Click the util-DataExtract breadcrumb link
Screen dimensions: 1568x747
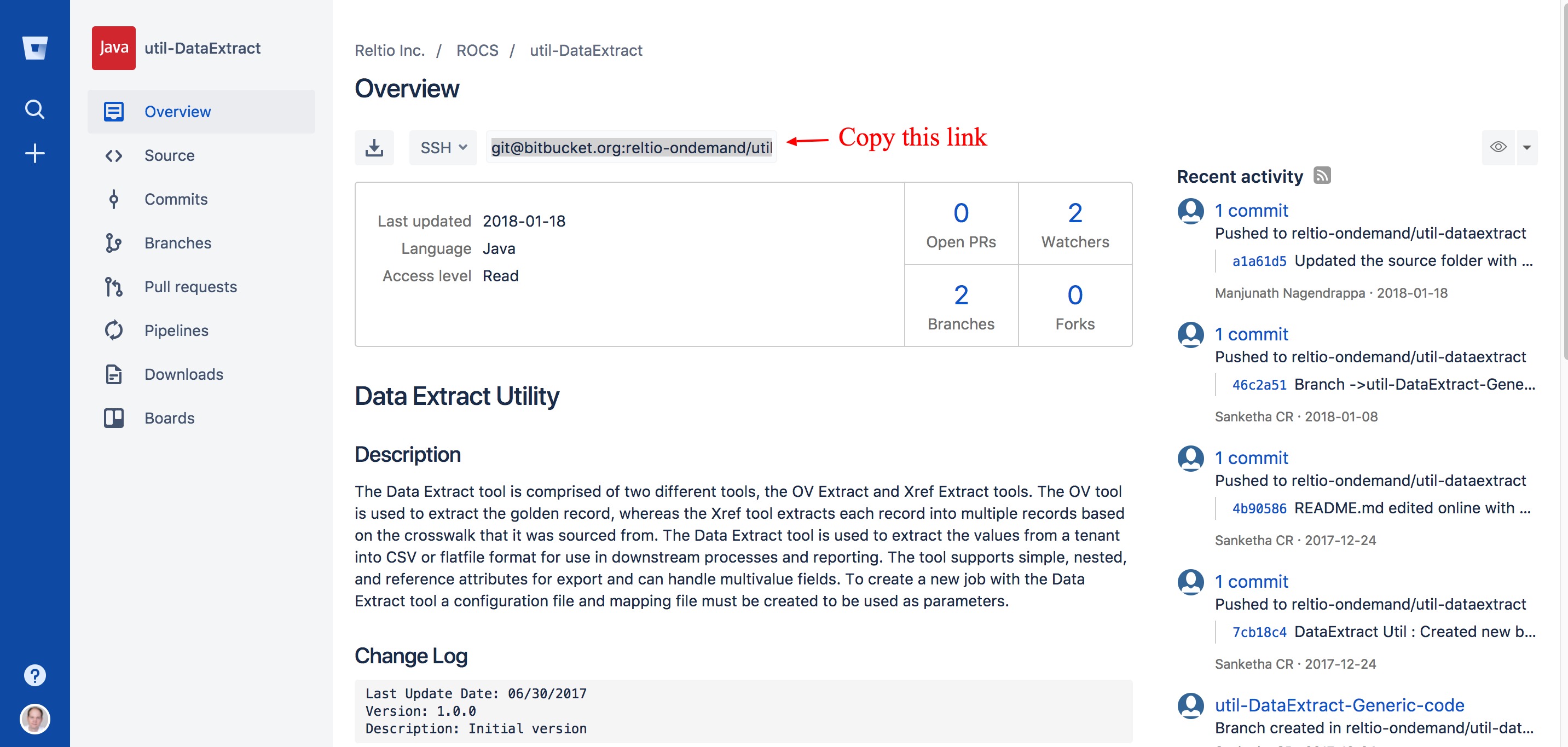[586, 50]
